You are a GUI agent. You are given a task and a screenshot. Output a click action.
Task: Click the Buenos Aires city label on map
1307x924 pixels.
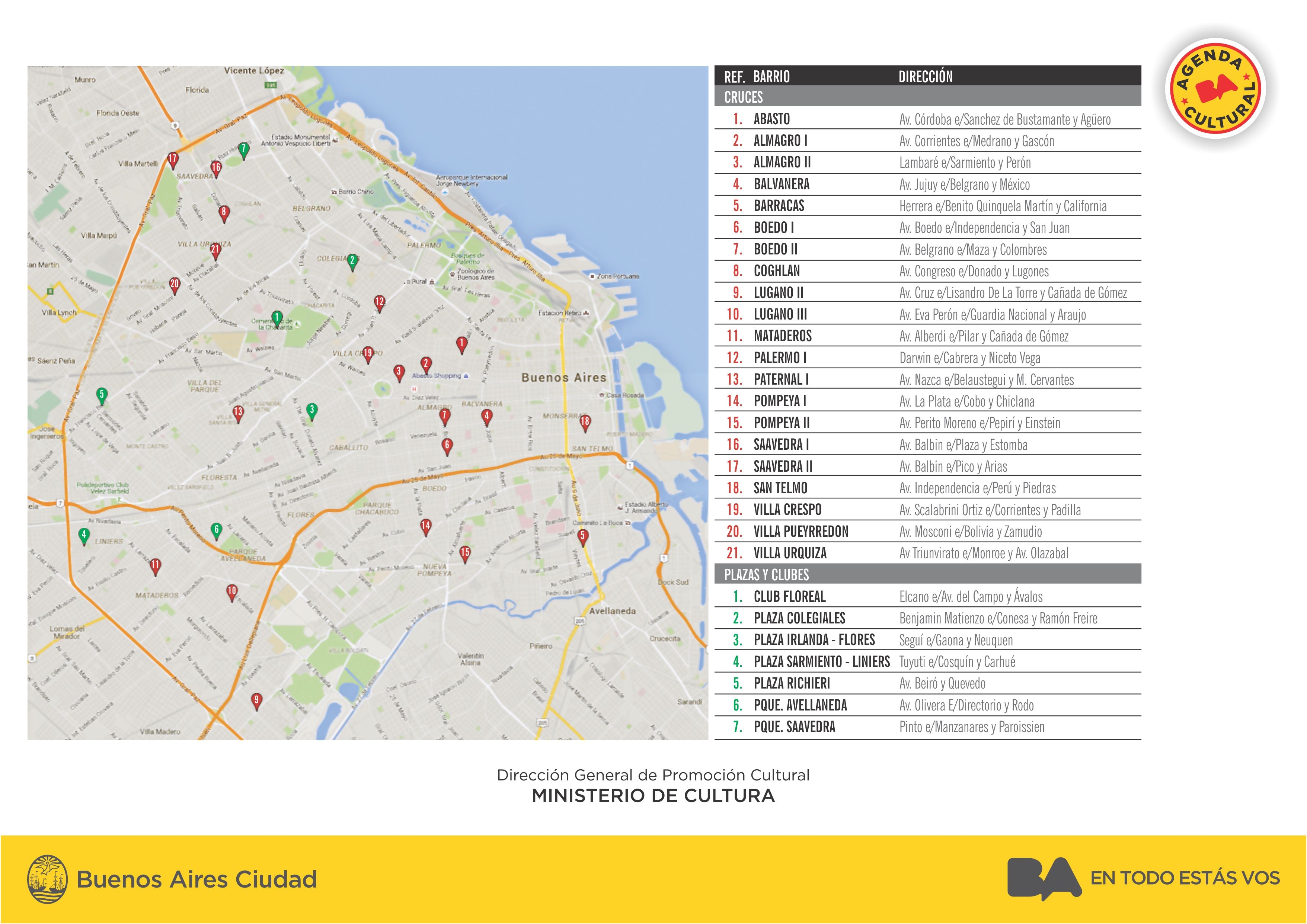pos(563,378)
